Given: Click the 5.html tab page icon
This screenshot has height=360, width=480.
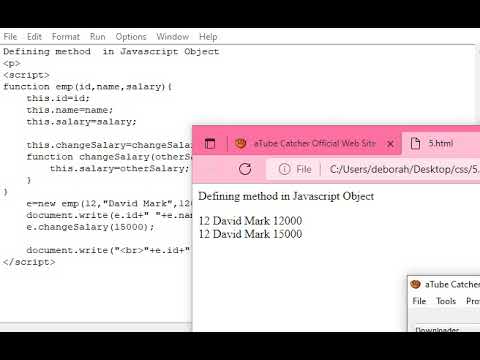Looking at the screenshot, I should 415,144.
